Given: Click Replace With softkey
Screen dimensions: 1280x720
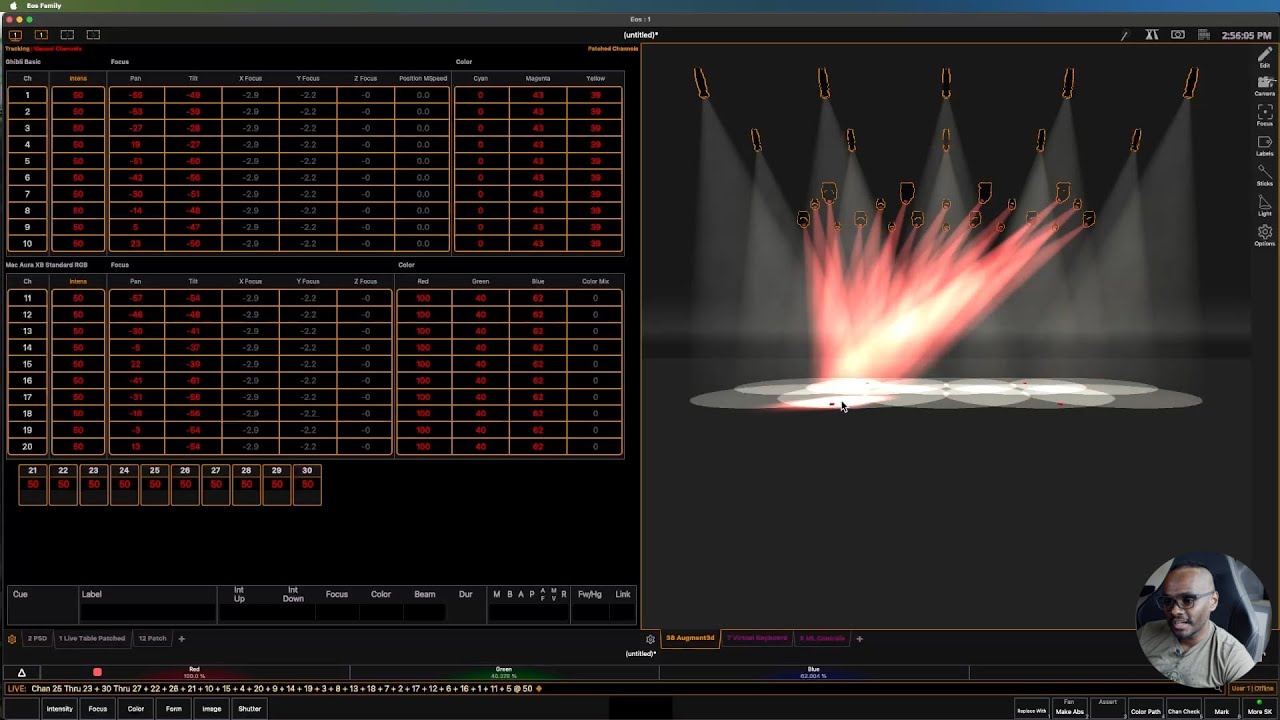Looking at the screenshot, I should coord(1031,709).
